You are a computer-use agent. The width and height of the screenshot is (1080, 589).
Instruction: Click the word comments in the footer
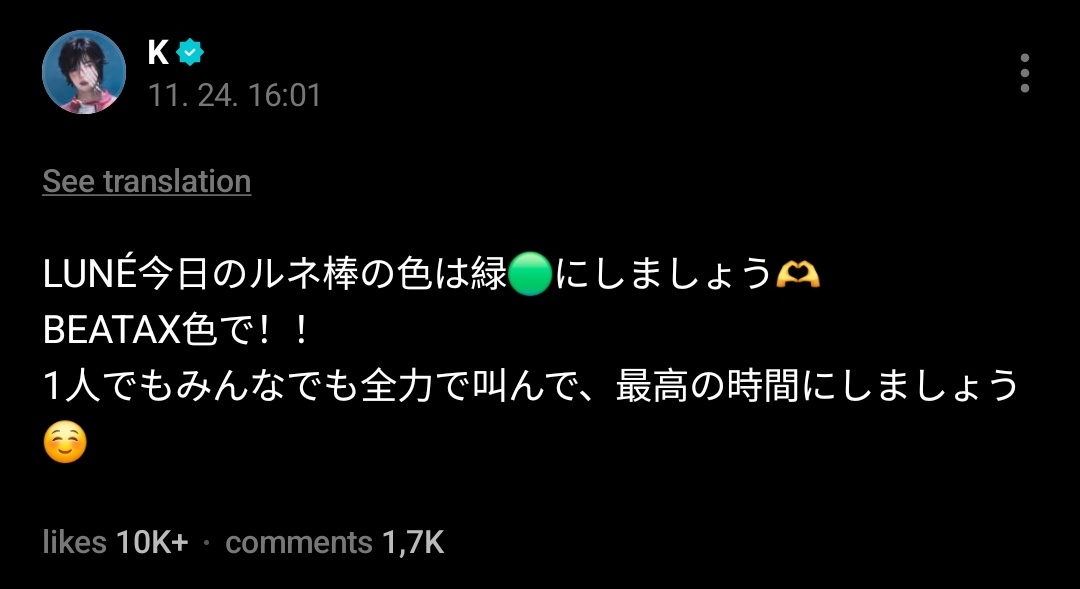[299, 542]
